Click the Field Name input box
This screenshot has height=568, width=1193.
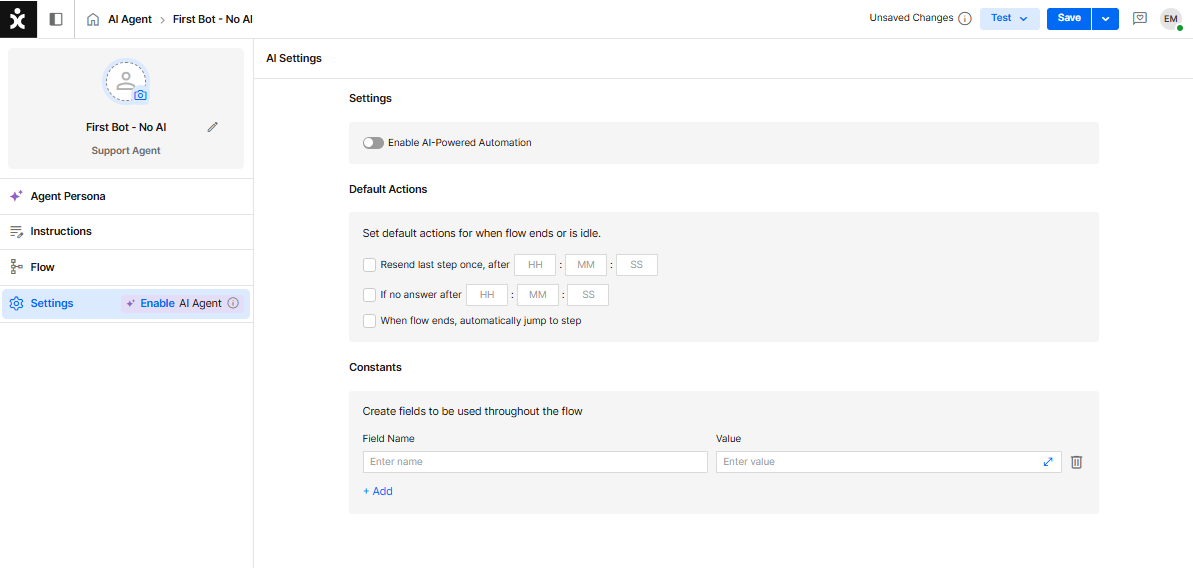536,462
